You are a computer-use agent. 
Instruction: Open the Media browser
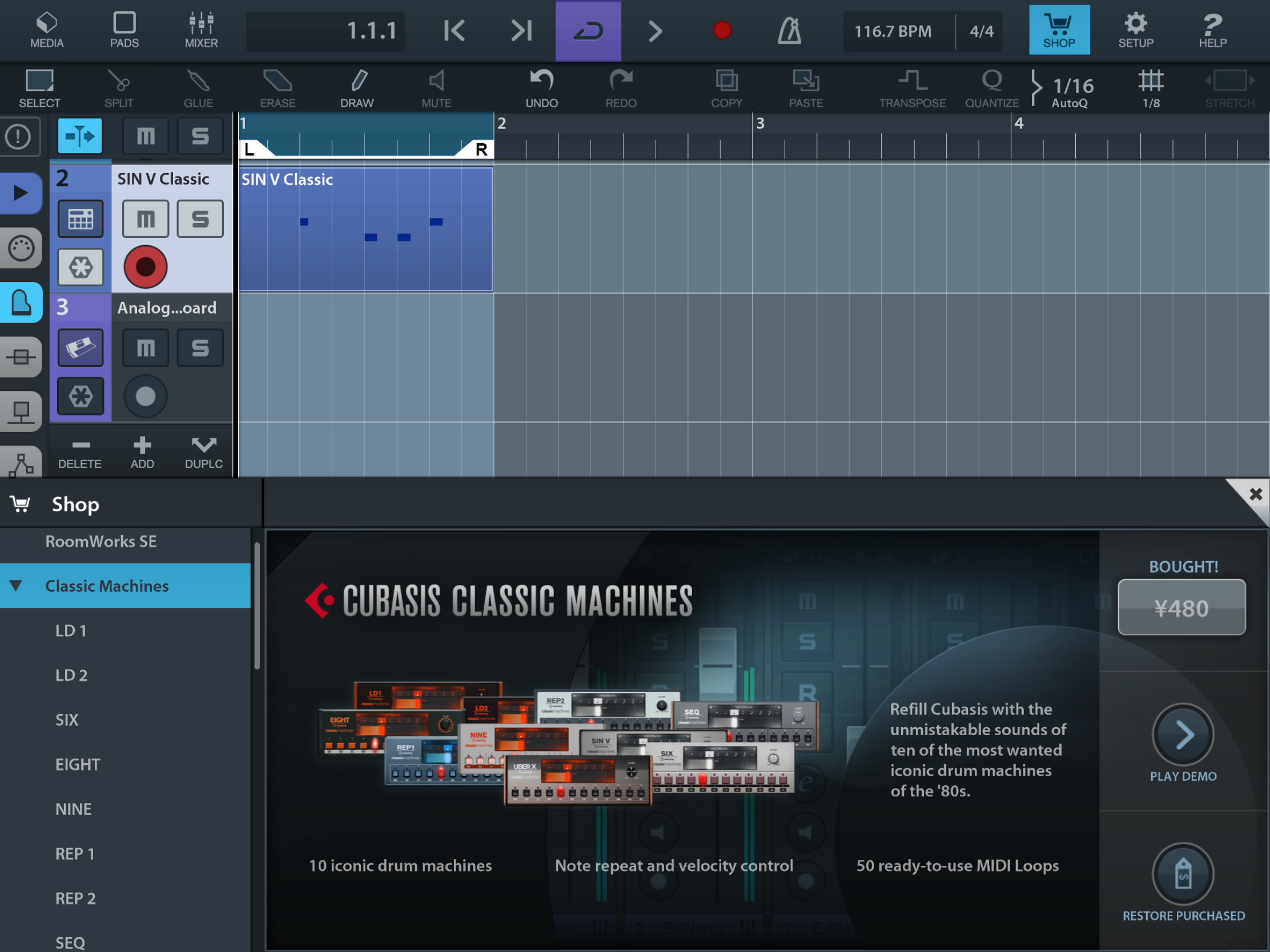[x=46, y=30]
